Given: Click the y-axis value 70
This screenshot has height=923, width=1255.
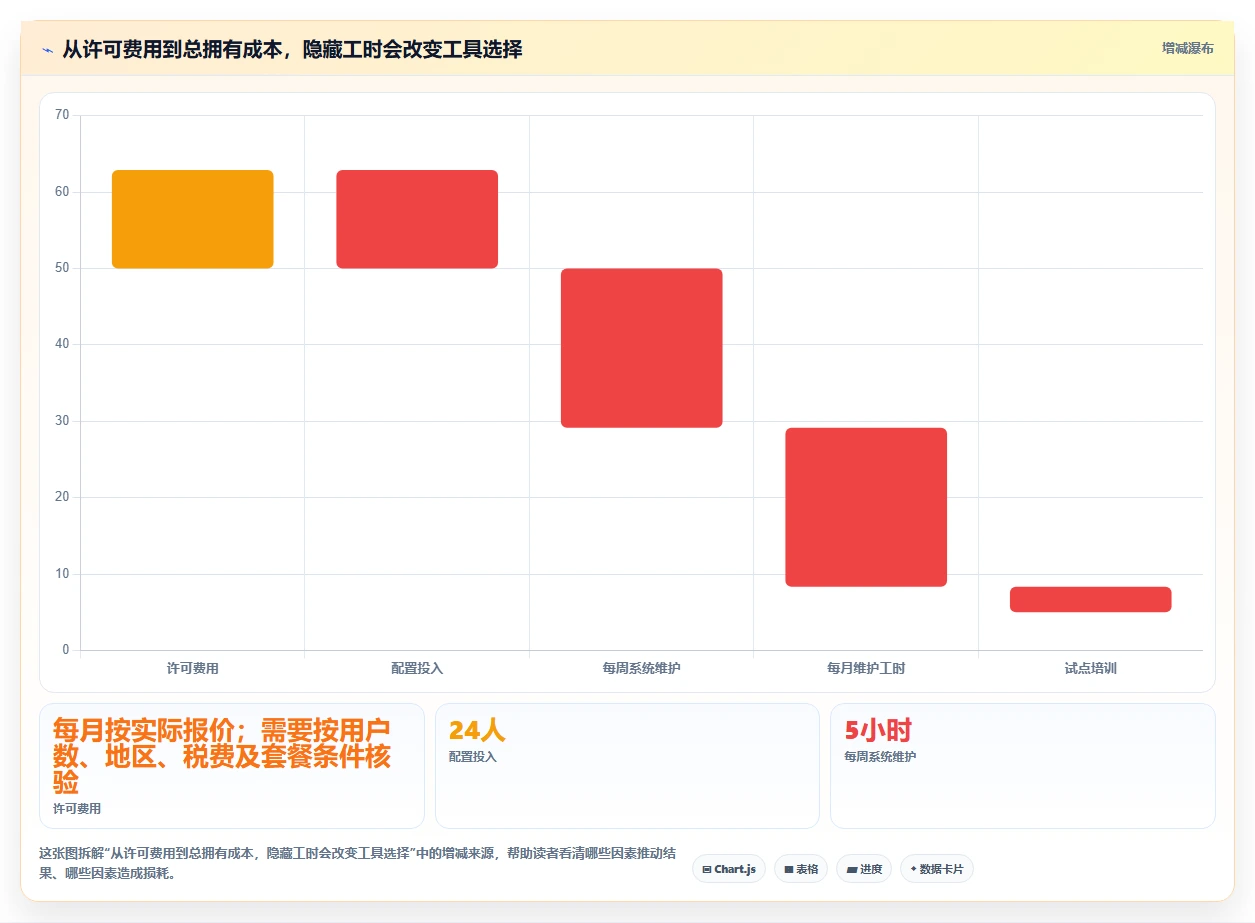Looking at the screenshot, I should pos(62,115).
